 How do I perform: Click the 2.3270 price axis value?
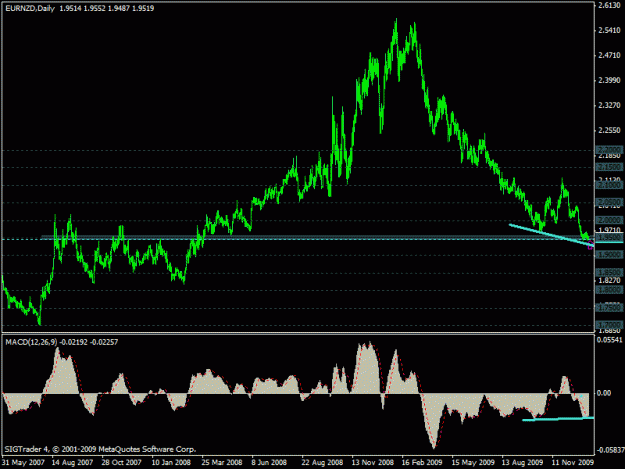[x=610, y=106]
